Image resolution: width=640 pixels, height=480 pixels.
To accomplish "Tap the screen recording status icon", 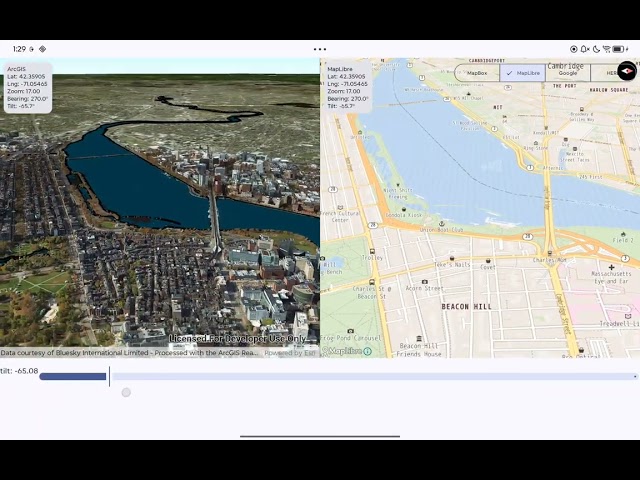I will (573, 49).
